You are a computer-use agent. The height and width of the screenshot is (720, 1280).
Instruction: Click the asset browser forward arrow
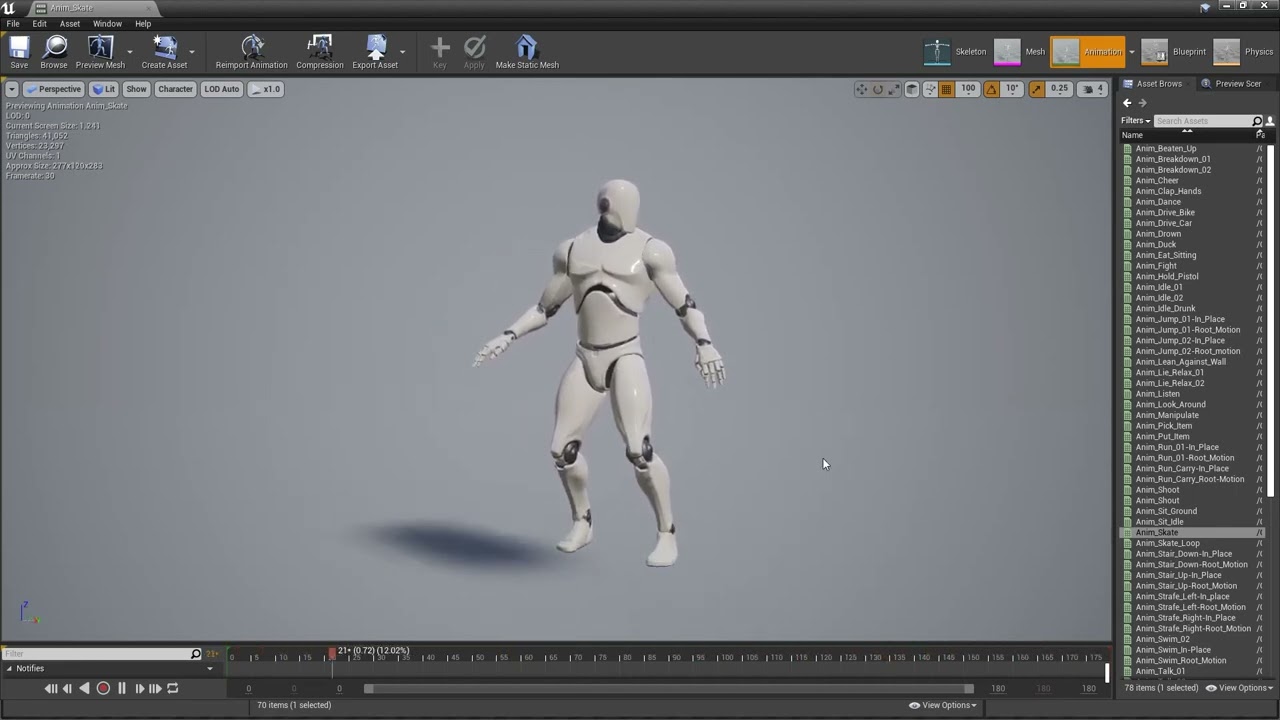pyautogui.click(x=1142, y=103)
